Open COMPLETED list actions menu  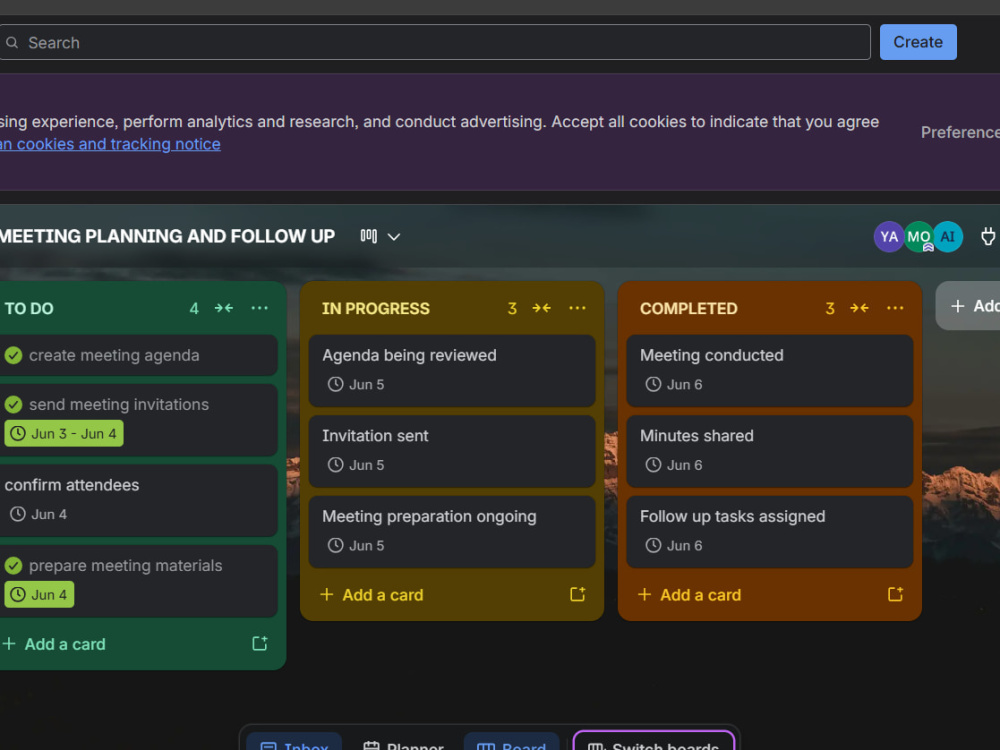[895, 308]
